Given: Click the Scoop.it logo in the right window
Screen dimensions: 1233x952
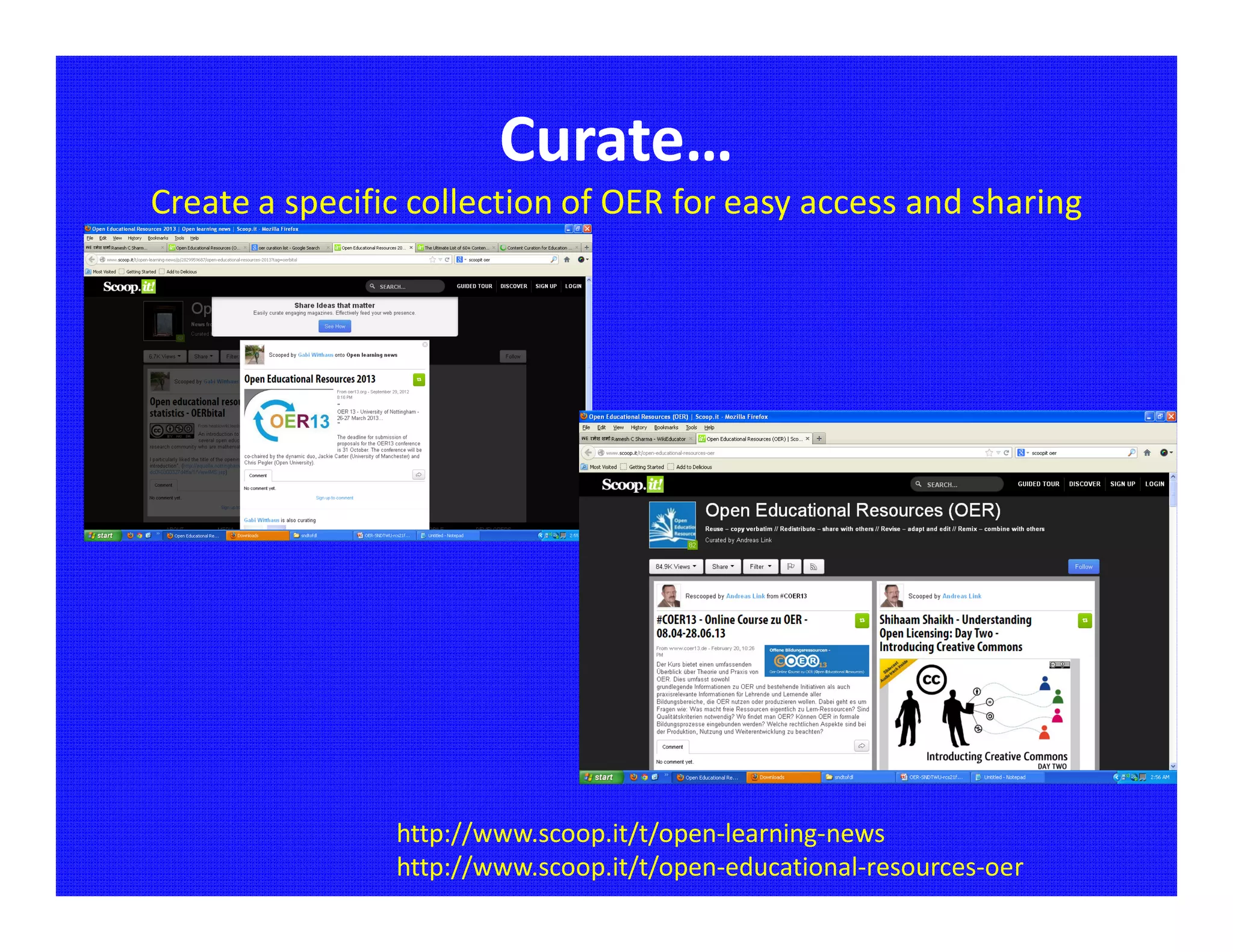Looking at the screenshot, I should (632, 484).
